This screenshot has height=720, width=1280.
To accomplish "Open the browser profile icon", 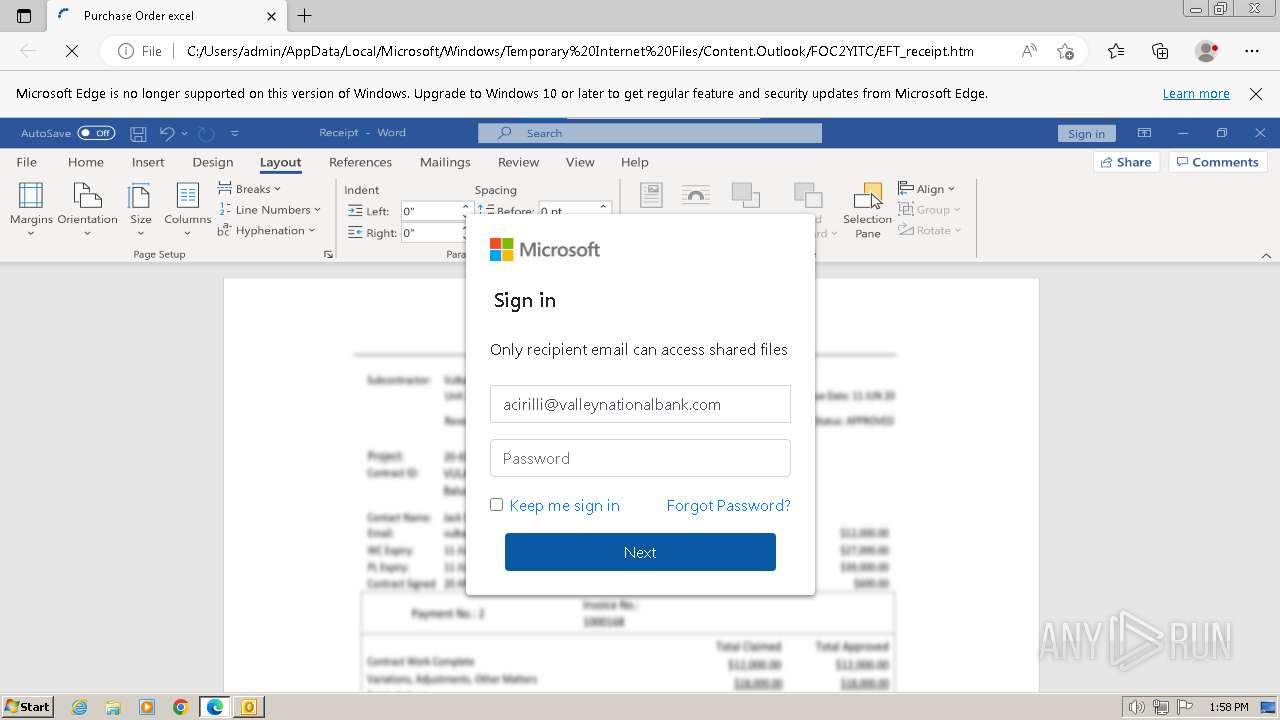I will [x=1207, y=51].
